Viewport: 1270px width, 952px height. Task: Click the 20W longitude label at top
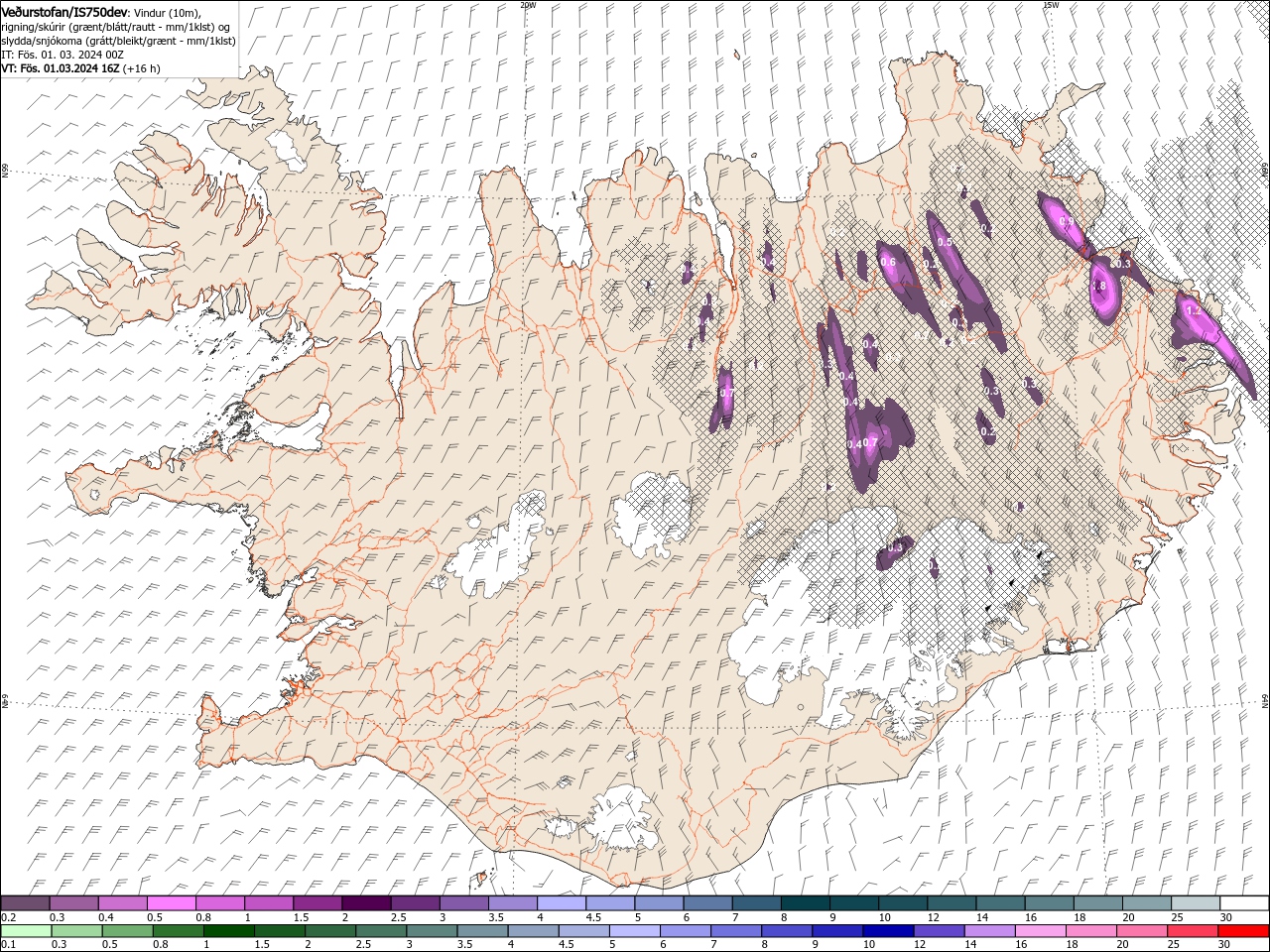click(x=527, y=4)
